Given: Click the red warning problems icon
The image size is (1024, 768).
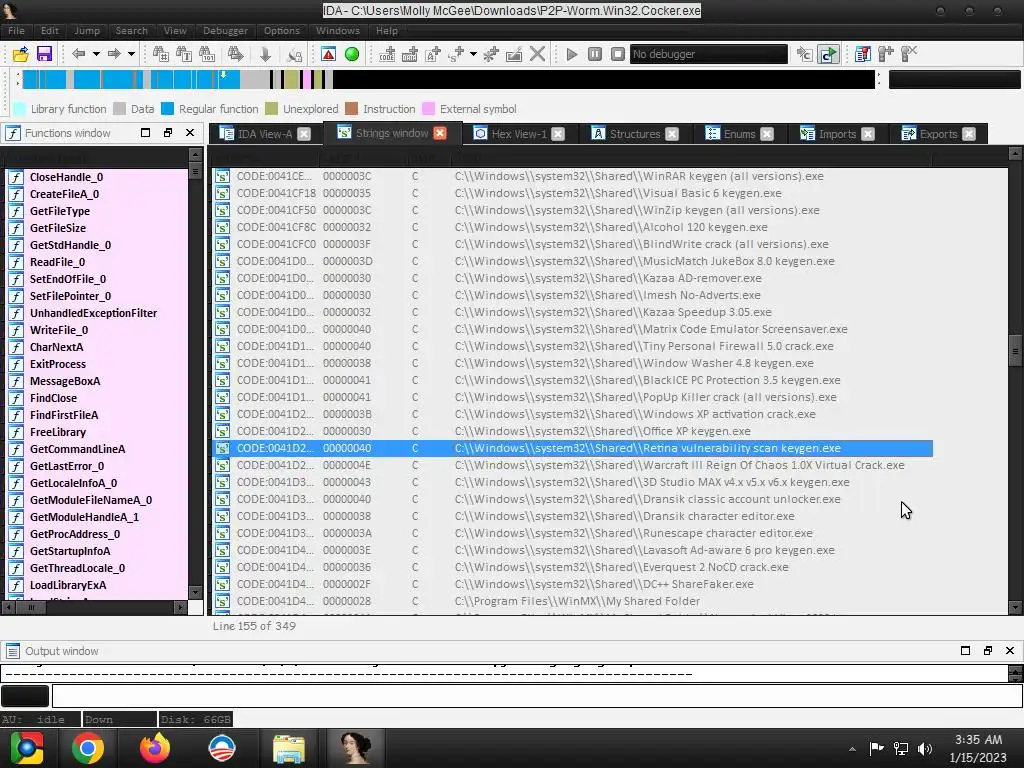Looking at the screenshot, I should (x=328, y=54).
